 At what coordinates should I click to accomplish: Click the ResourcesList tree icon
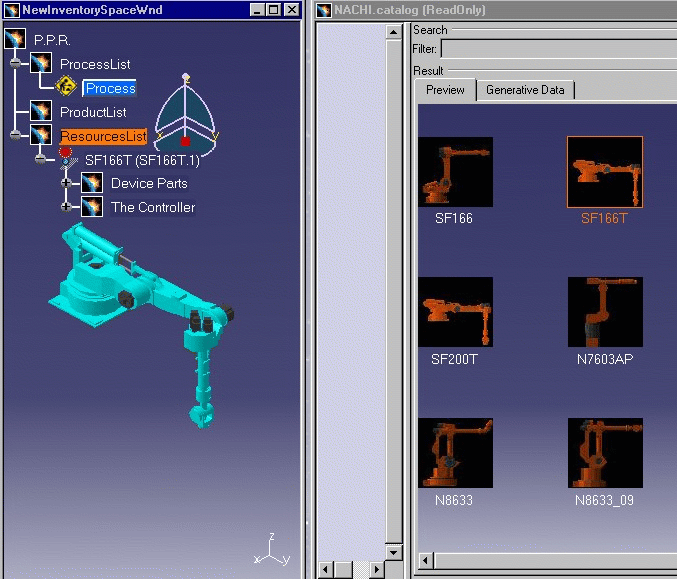click(x=41, y=135)
